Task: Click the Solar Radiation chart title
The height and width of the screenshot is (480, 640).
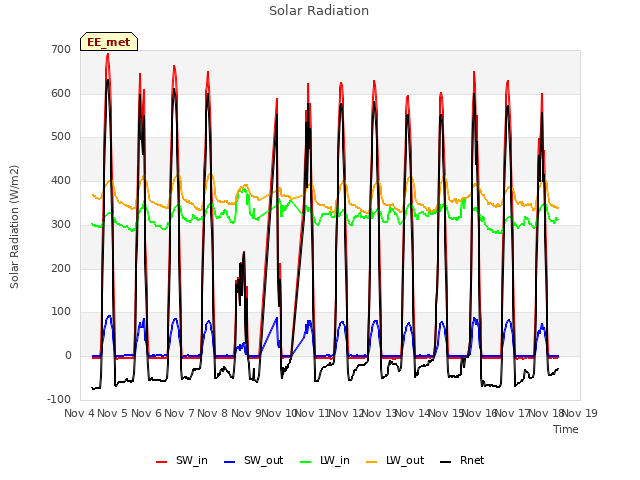Action: 319,11
